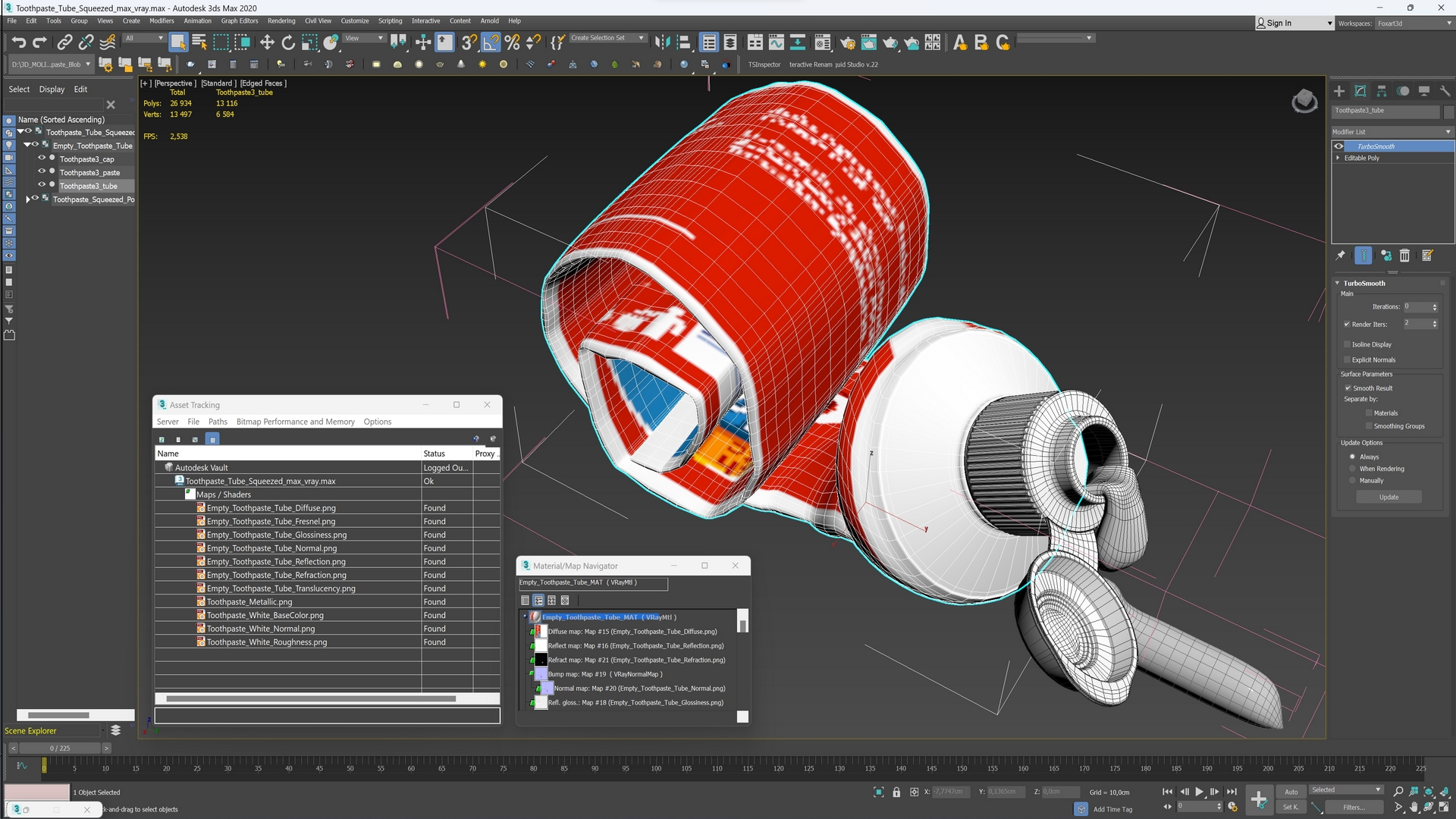The height and width of the screenshot is (819, 1456).
Task: Toggle the Smooth Result checkbox
Action: pyautogui.click(x=1348, y=388)
